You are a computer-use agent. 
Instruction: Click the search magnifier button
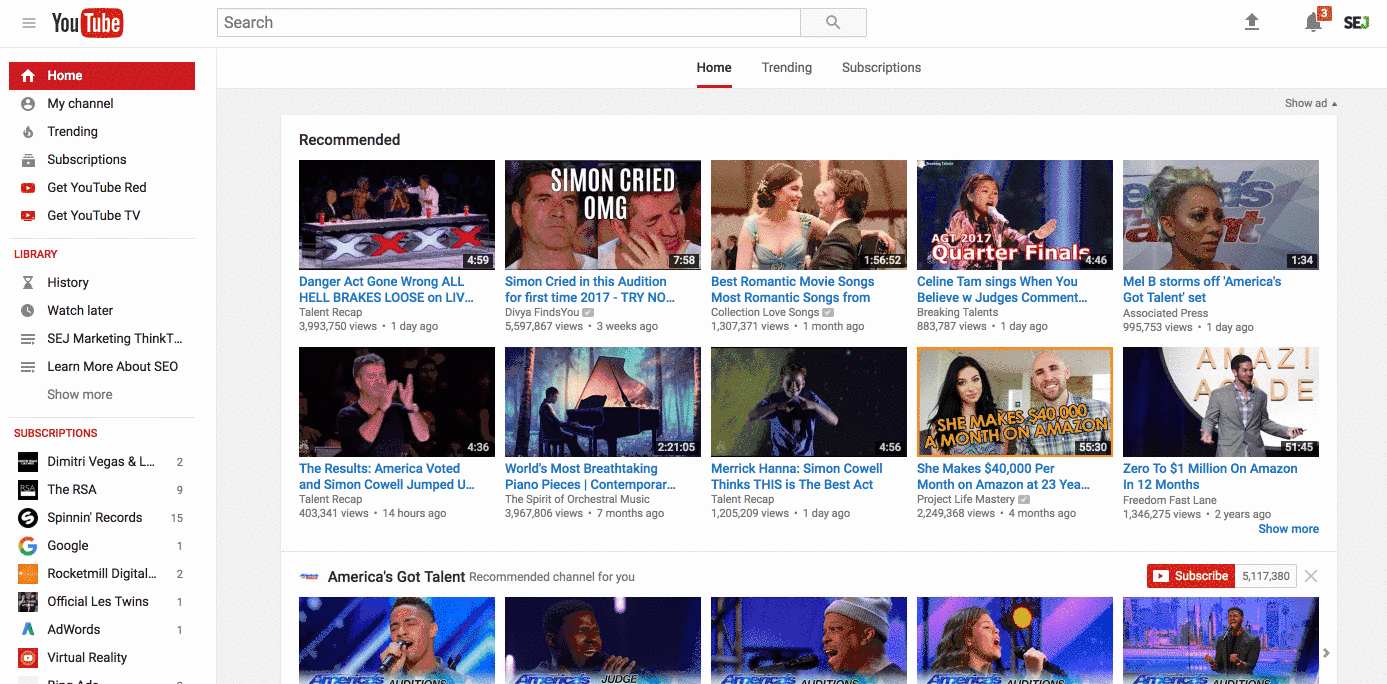tap(833, 22)
